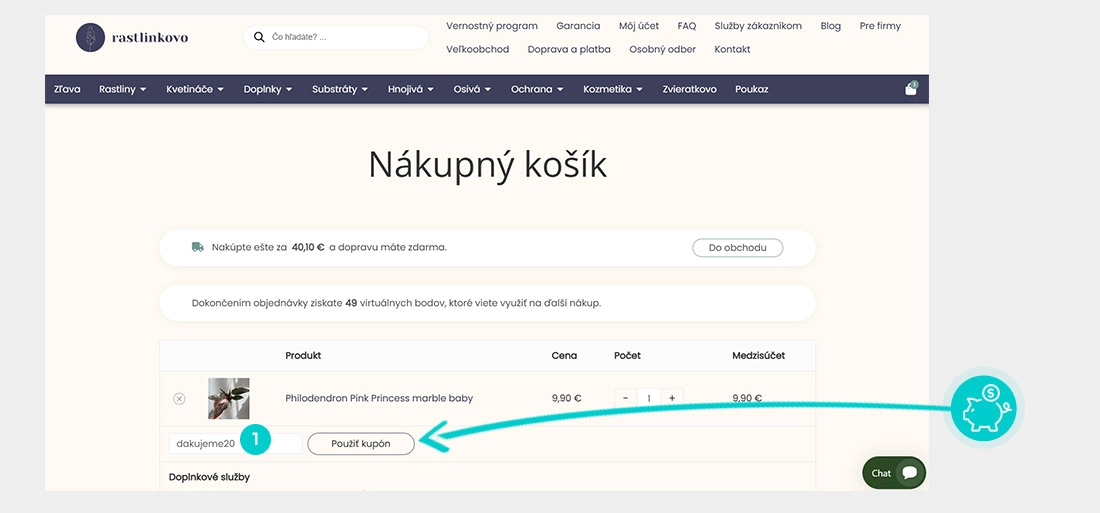The height and width of the screenshot is (513, 1100).
Task: Expand the Substráty dropdown menu
Action: pyautogui.click(x=340, y=89)
